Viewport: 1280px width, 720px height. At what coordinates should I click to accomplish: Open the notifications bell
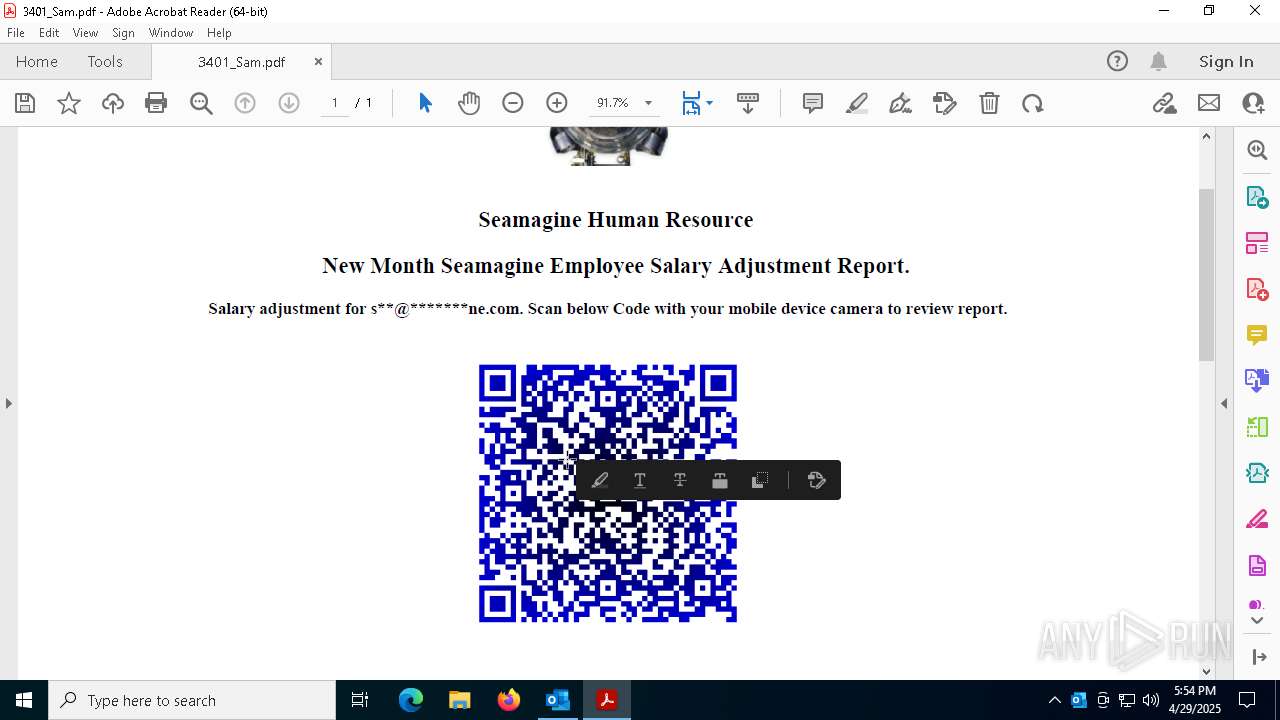click(1158, 61)
